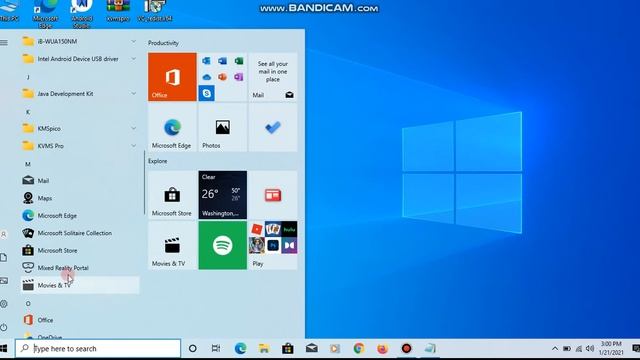Launch Chrome from the taskbar
The image size is (640, 360).
pos(359,348)
